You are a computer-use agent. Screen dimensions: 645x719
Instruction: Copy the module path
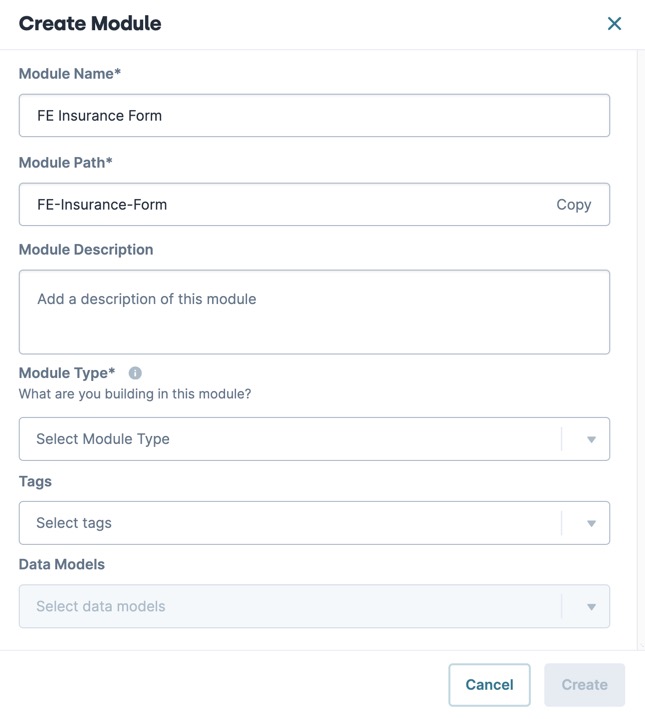coord(573,205)
